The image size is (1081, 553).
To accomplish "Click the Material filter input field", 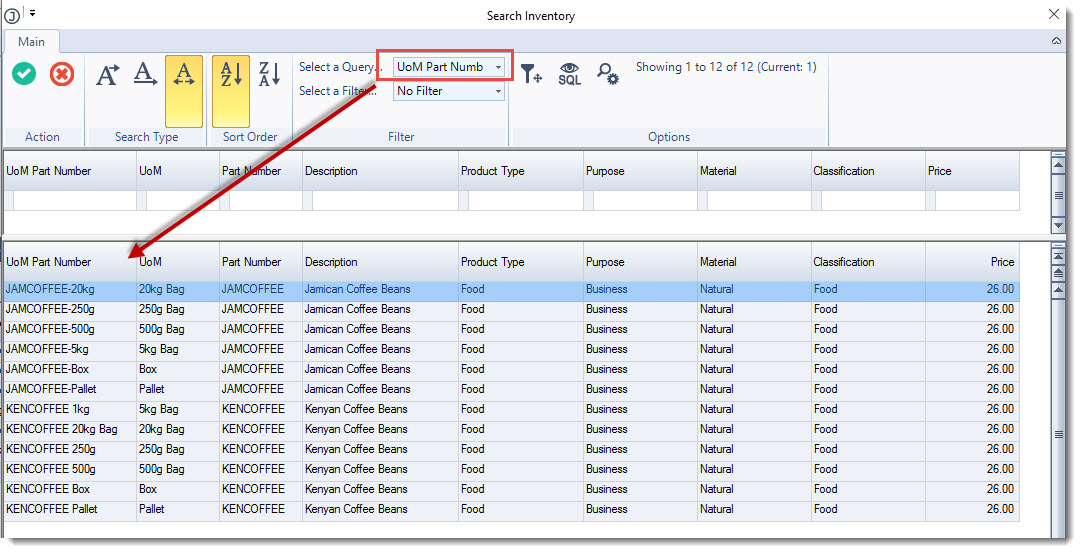I will [759, 201].
